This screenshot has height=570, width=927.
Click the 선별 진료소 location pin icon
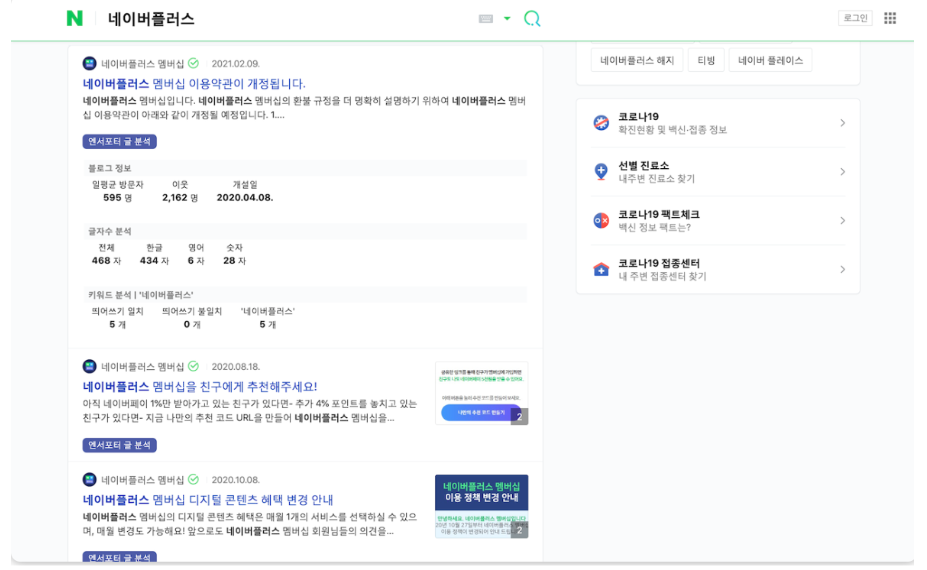click(x=601, y=171)
